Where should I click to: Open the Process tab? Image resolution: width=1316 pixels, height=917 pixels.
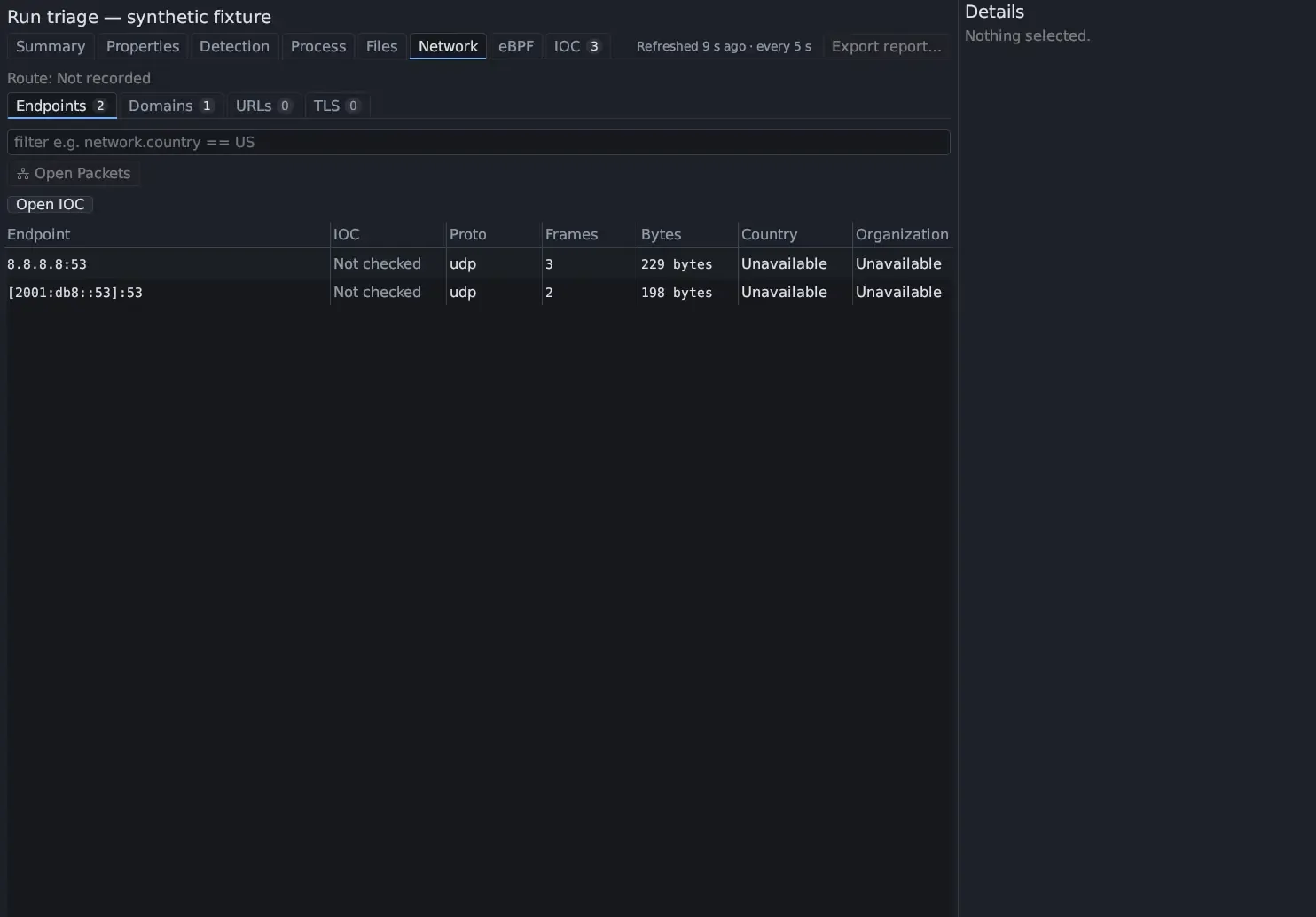(318, 46)
